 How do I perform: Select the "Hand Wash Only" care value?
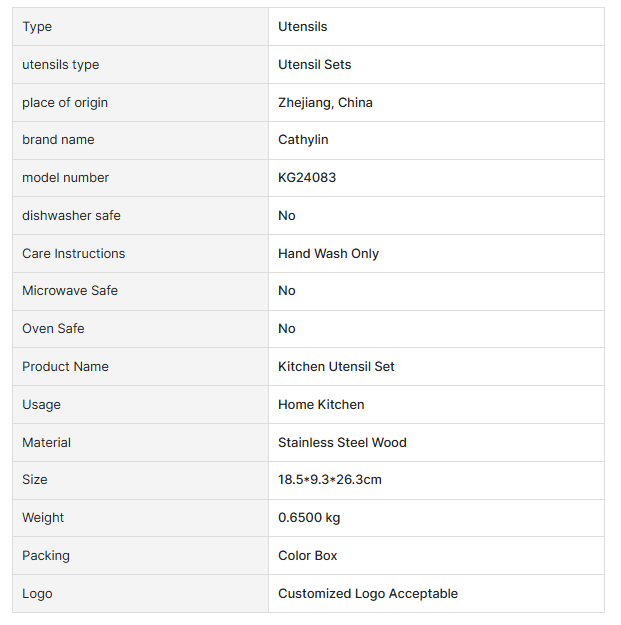click(328, 254)
